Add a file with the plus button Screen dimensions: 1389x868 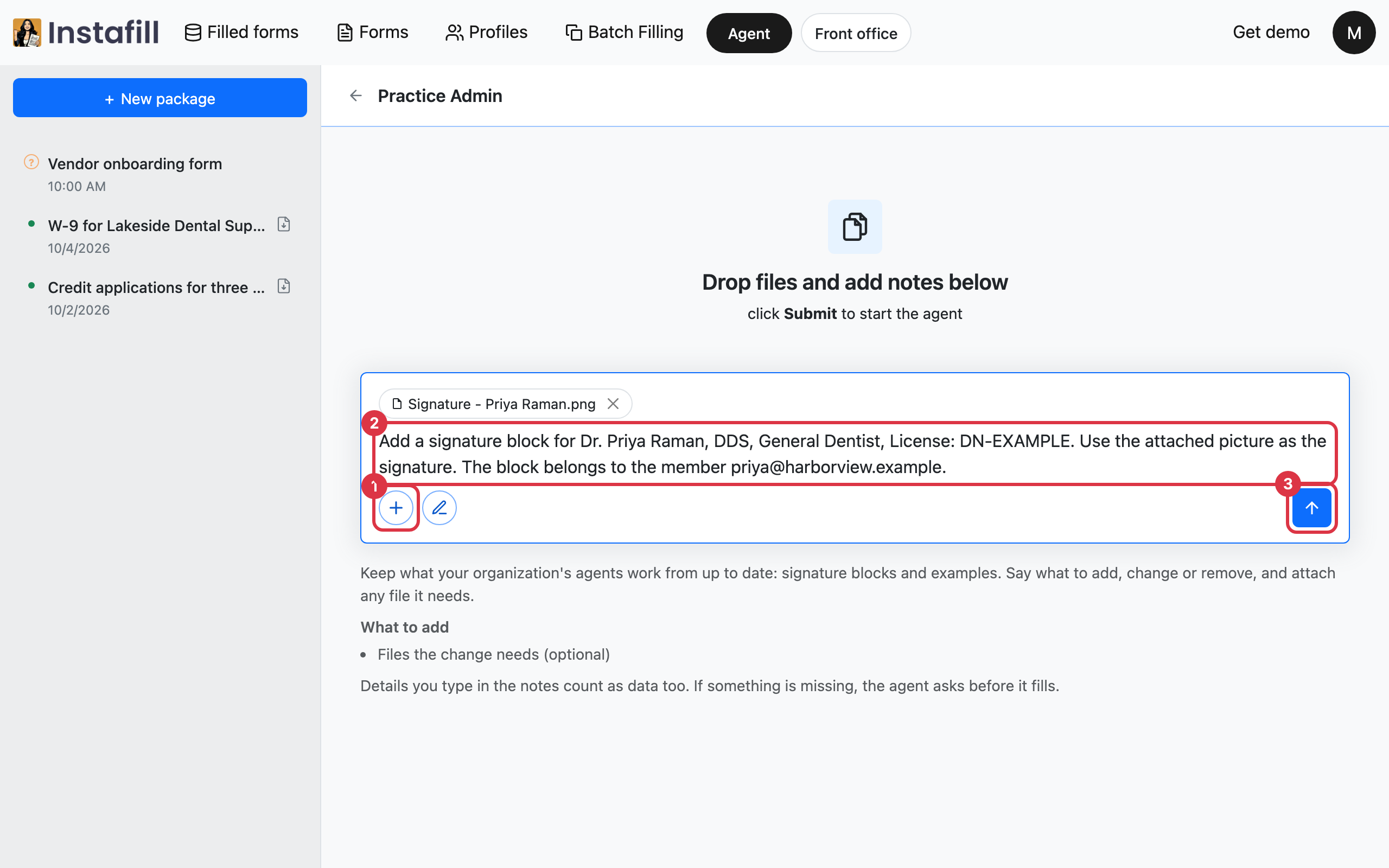396,508
